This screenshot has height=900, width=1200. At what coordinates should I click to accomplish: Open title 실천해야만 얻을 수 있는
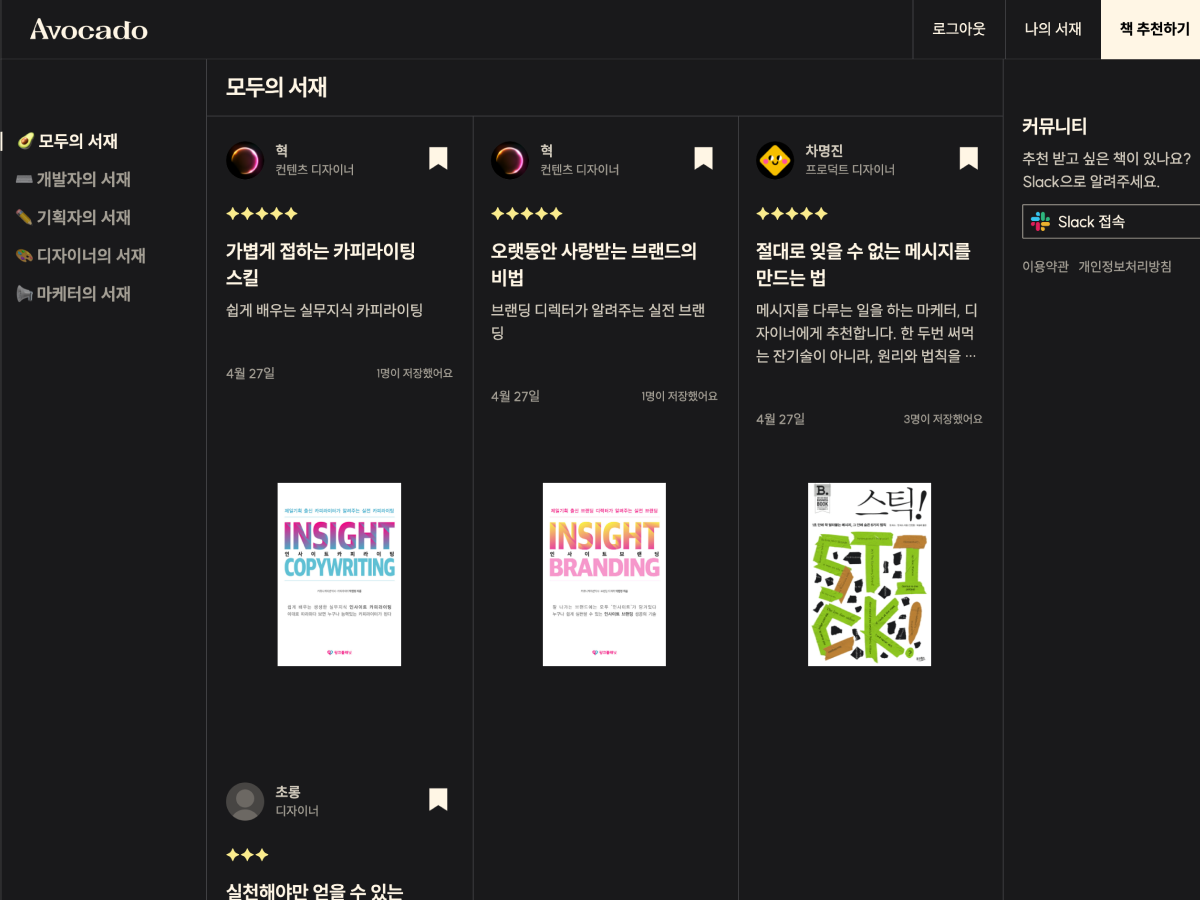coord(314,891)
